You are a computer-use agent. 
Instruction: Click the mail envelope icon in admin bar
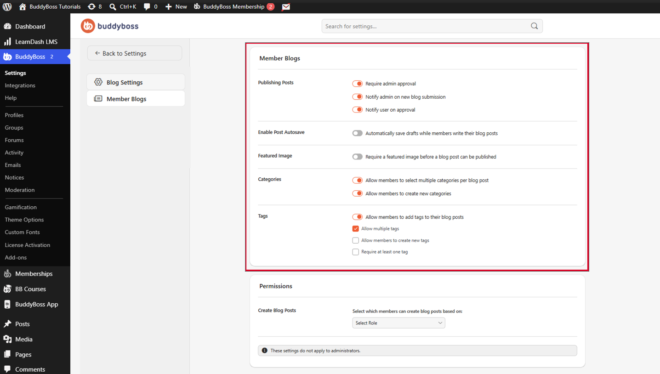tap(286, 7)
